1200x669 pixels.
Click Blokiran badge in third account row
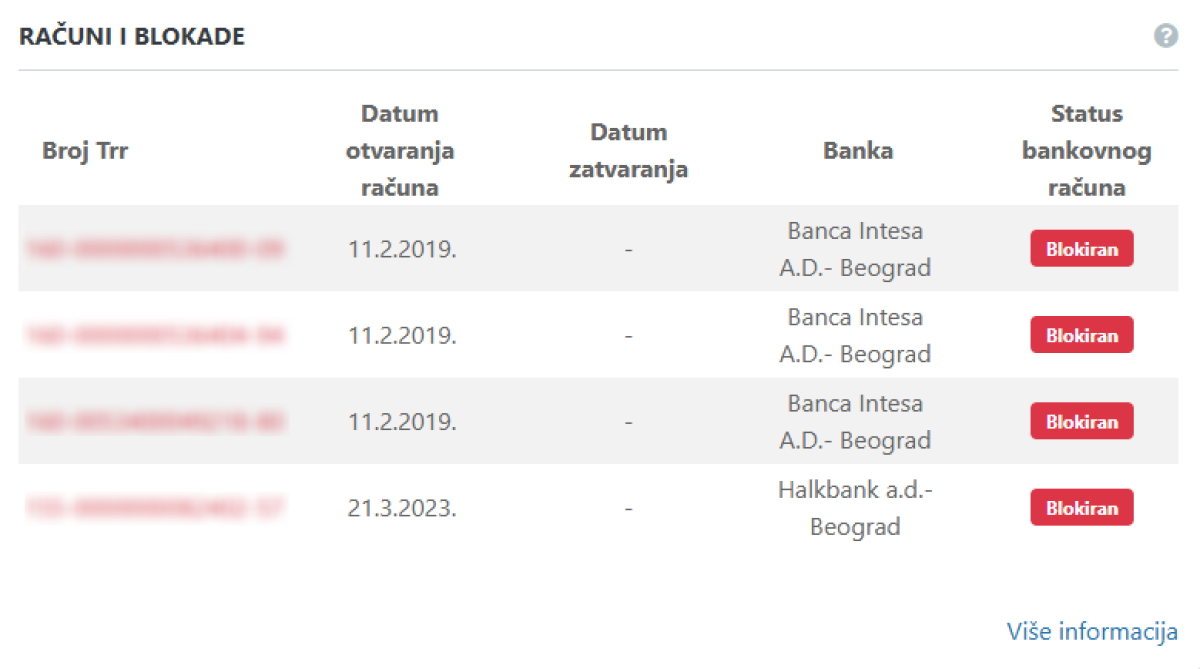(1081, 421)
